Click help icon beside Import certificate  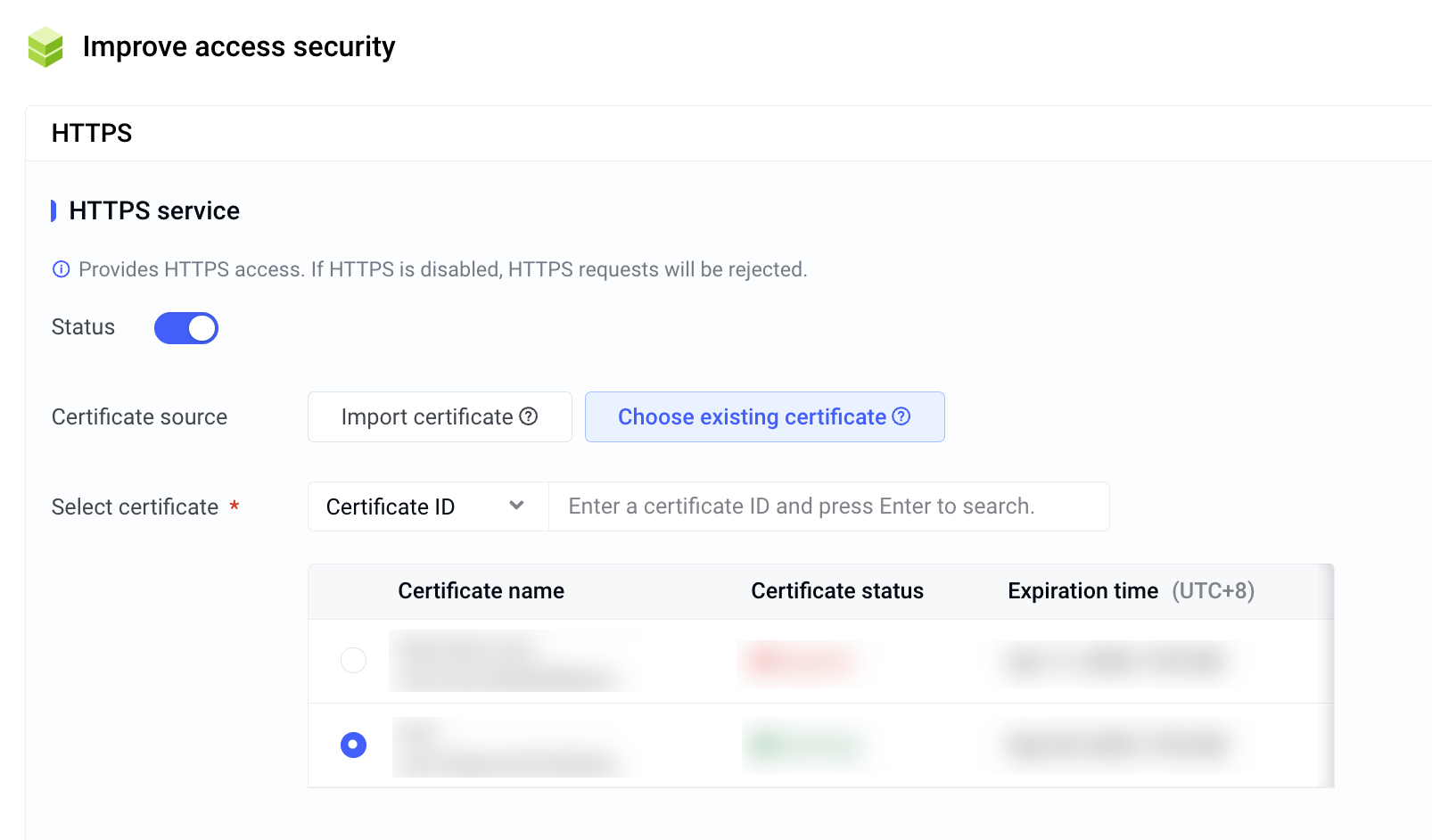(x=529, y=416)
